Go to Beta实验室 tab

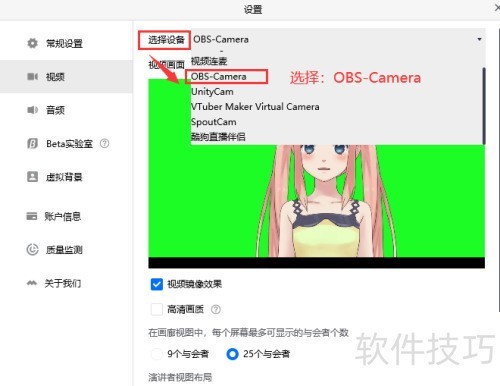(x=66, y=144)
